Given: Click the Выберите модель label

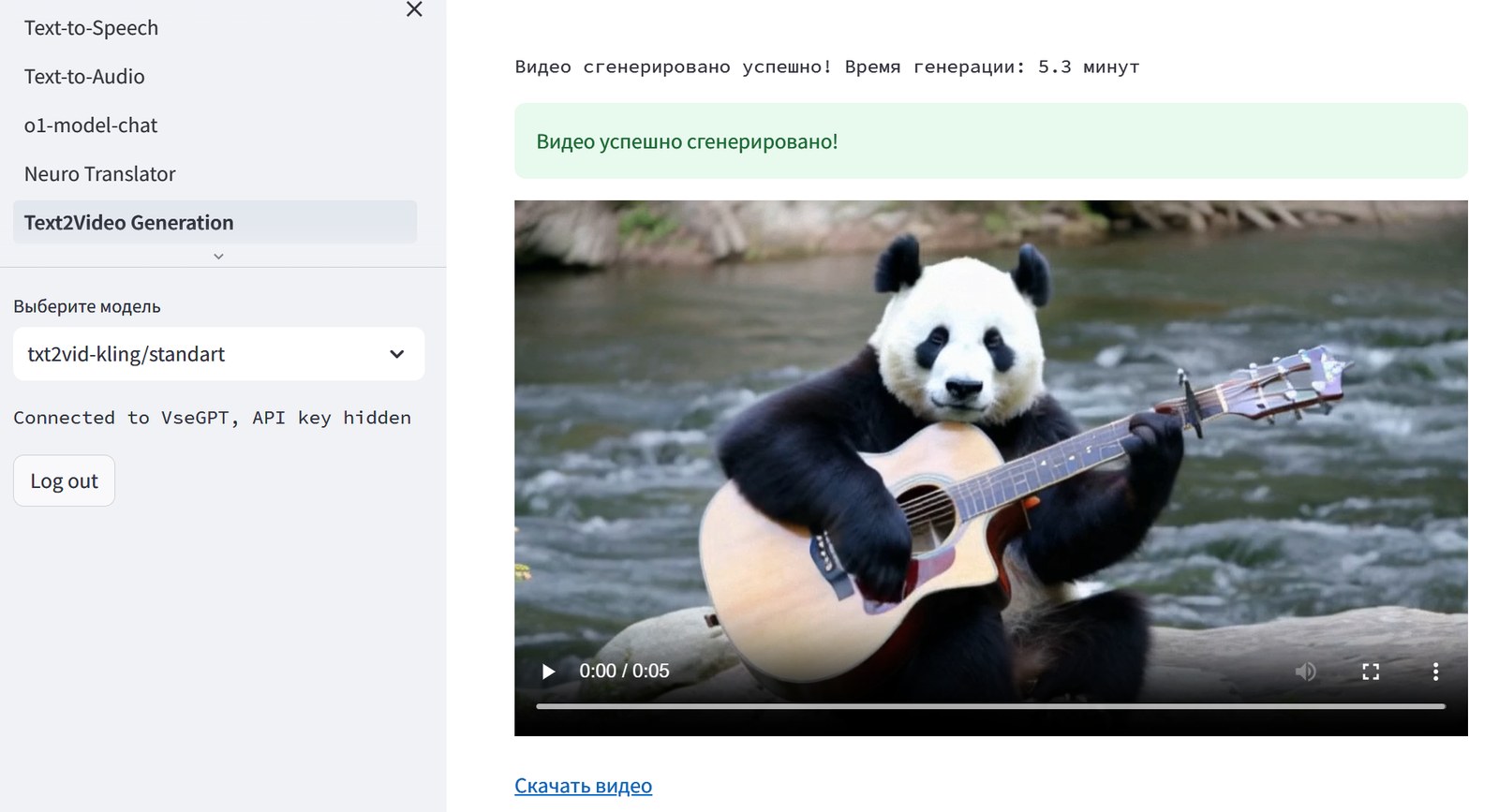Looking at the screenshot, I should tap(87, 306).
